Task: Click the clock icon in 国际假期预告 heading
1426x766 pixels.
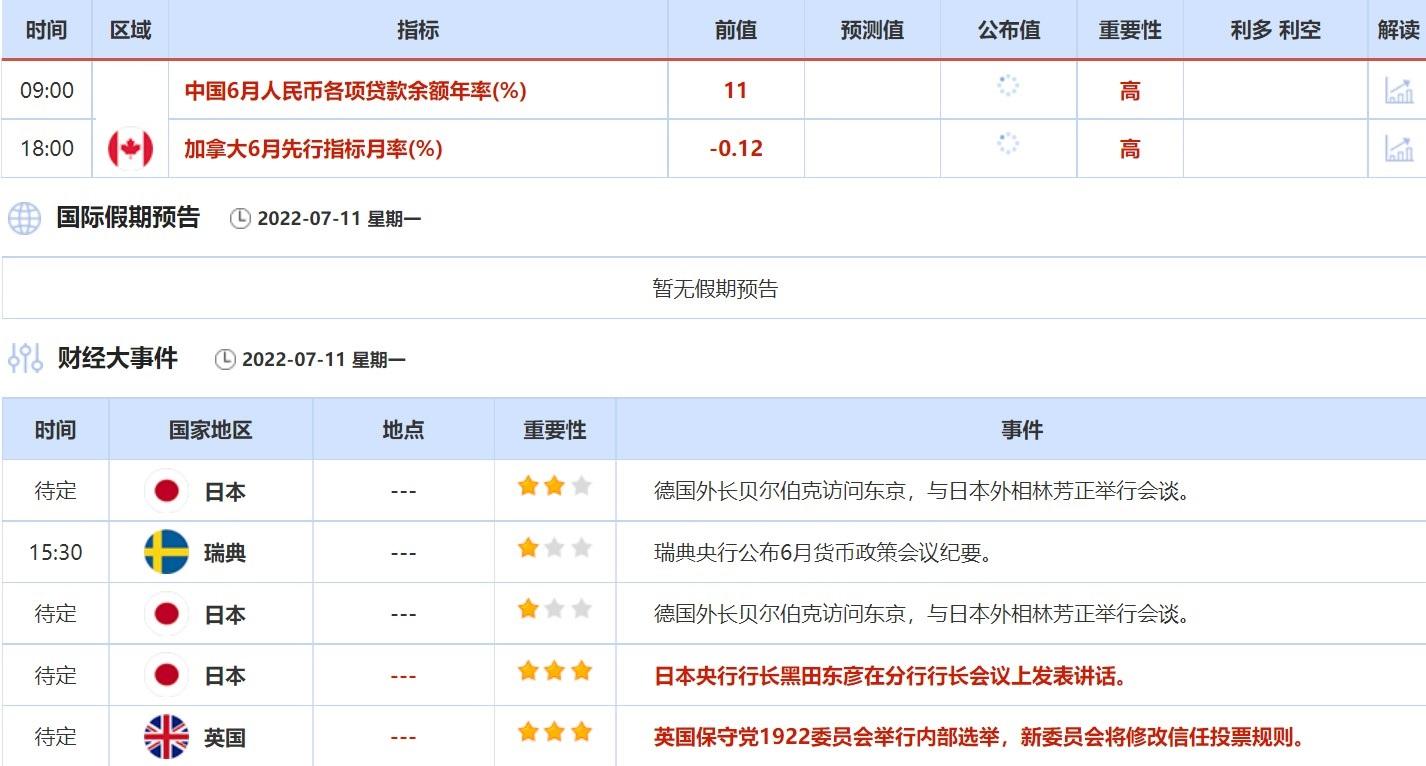Action: (x=240, y=219)
